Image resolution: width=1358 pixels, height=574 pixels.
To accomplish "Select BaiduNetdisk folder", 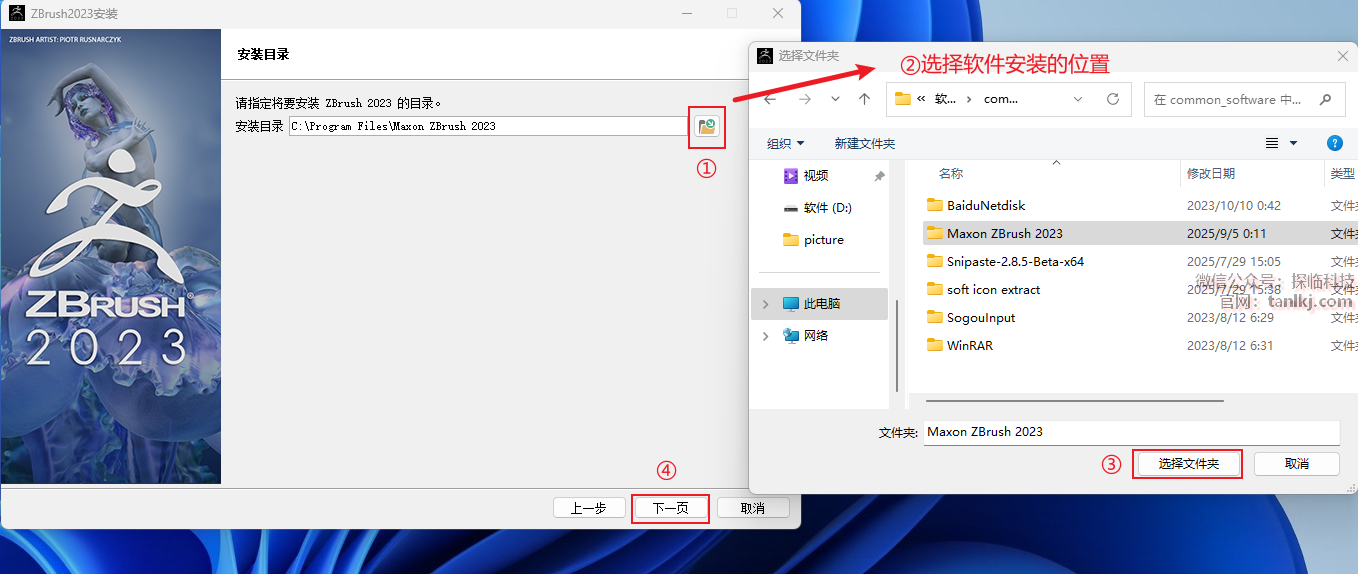I will click(986, 205).
